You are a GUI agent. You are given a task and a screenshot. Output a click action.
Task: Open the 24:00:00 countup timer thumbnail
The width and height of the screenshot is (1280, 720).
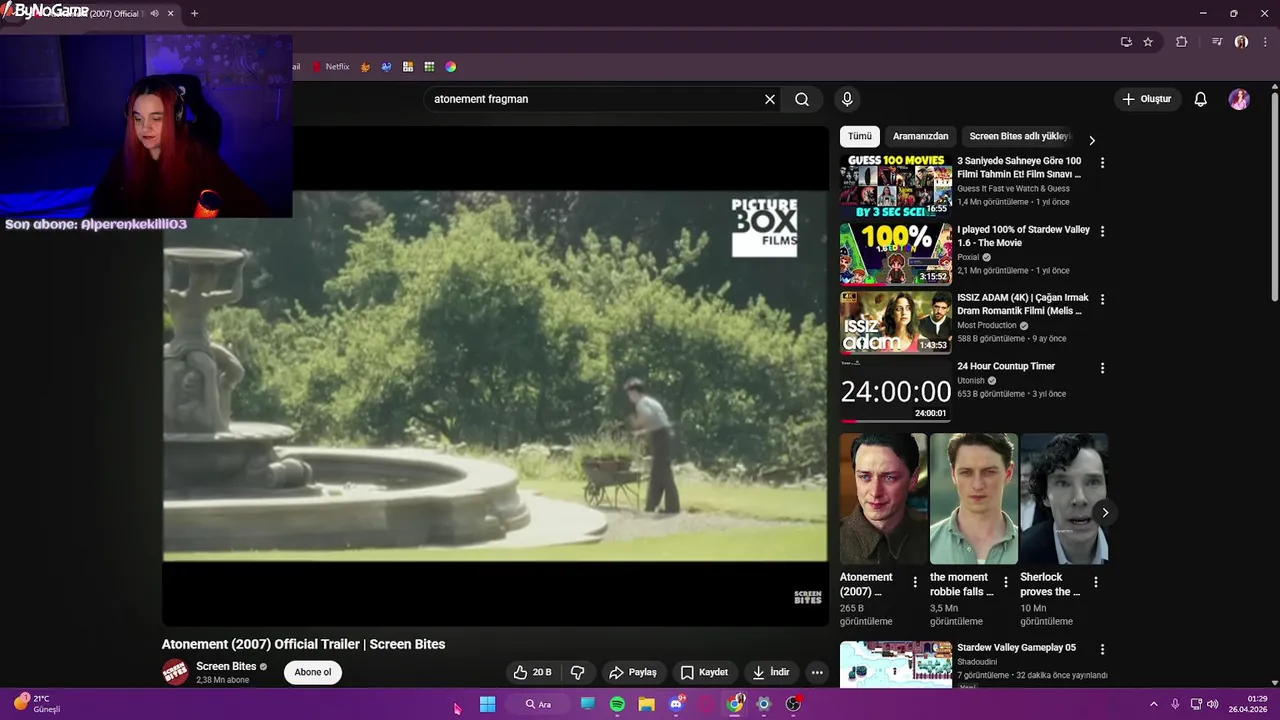[x=896, y=391]
